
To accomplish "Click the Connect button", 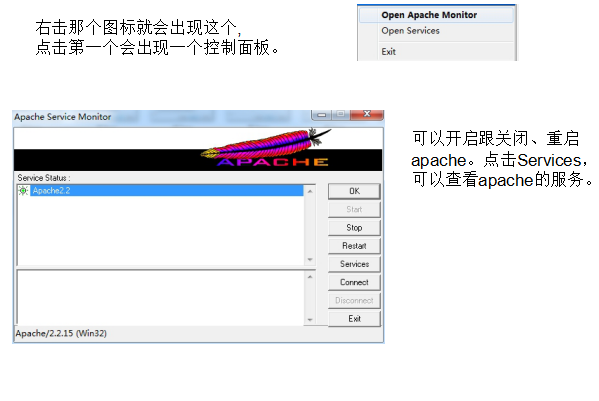I will [354, 282].
